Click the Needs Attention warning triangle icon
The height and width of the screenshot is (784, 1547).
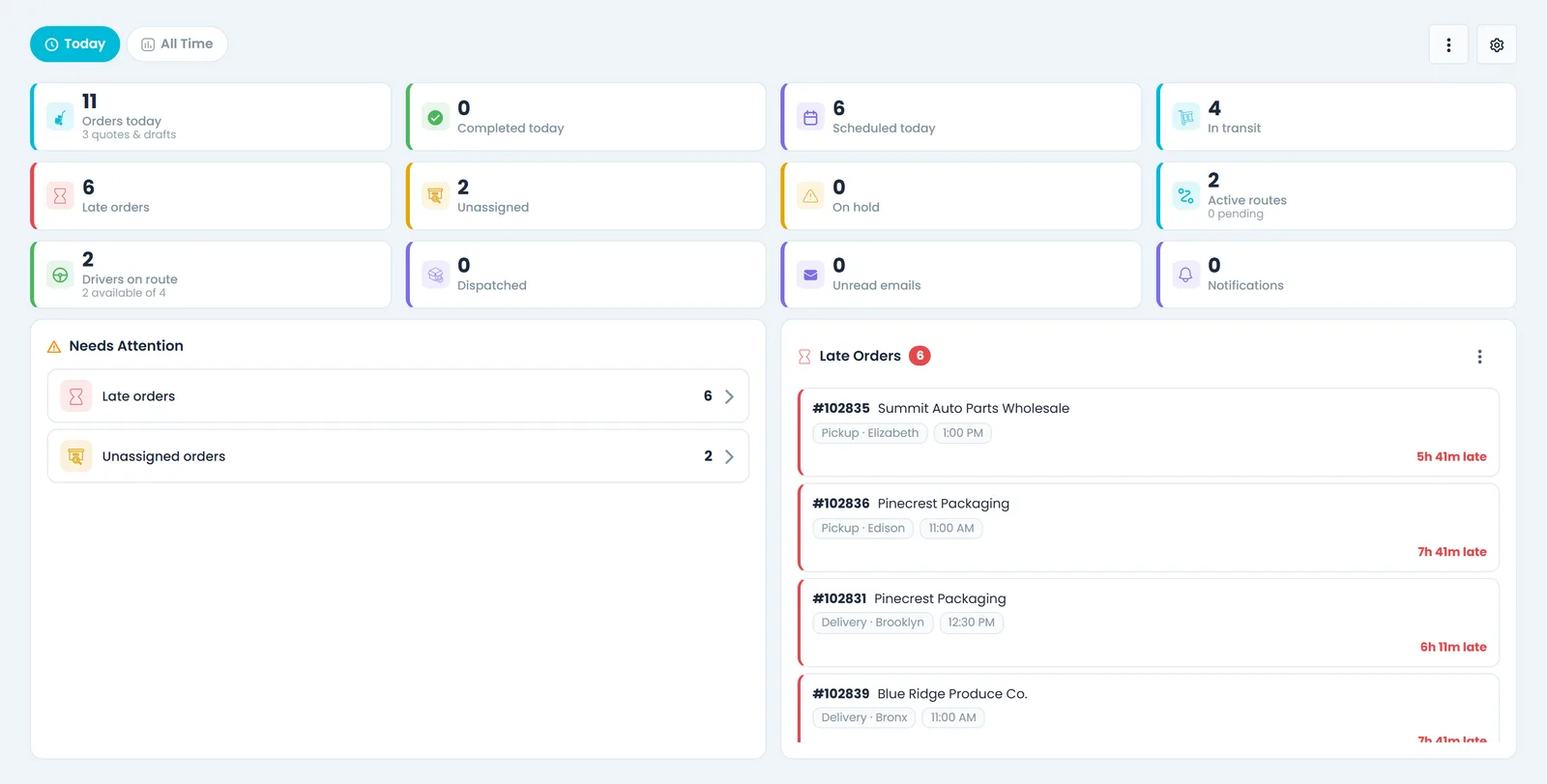pos(54,346)
